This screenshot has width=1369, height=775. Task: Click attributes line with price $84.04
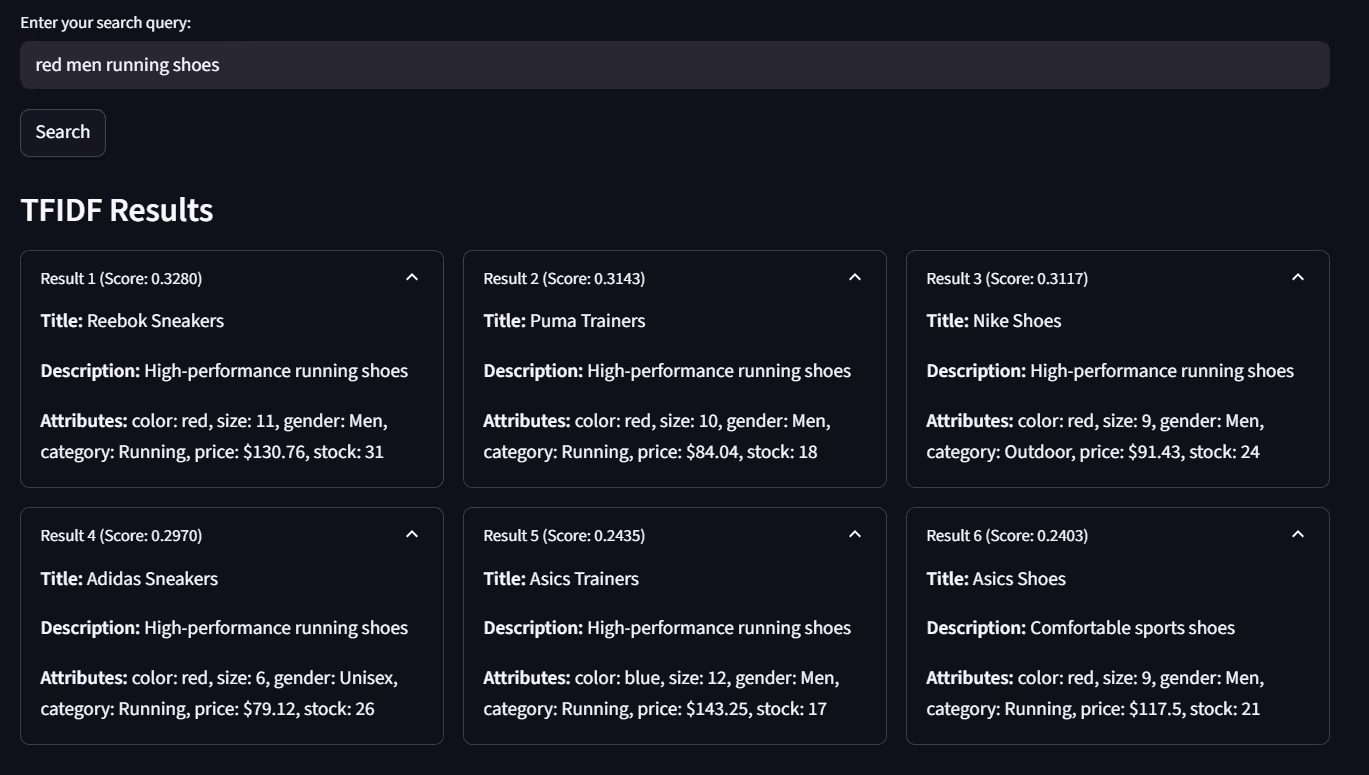click(657, 436)
